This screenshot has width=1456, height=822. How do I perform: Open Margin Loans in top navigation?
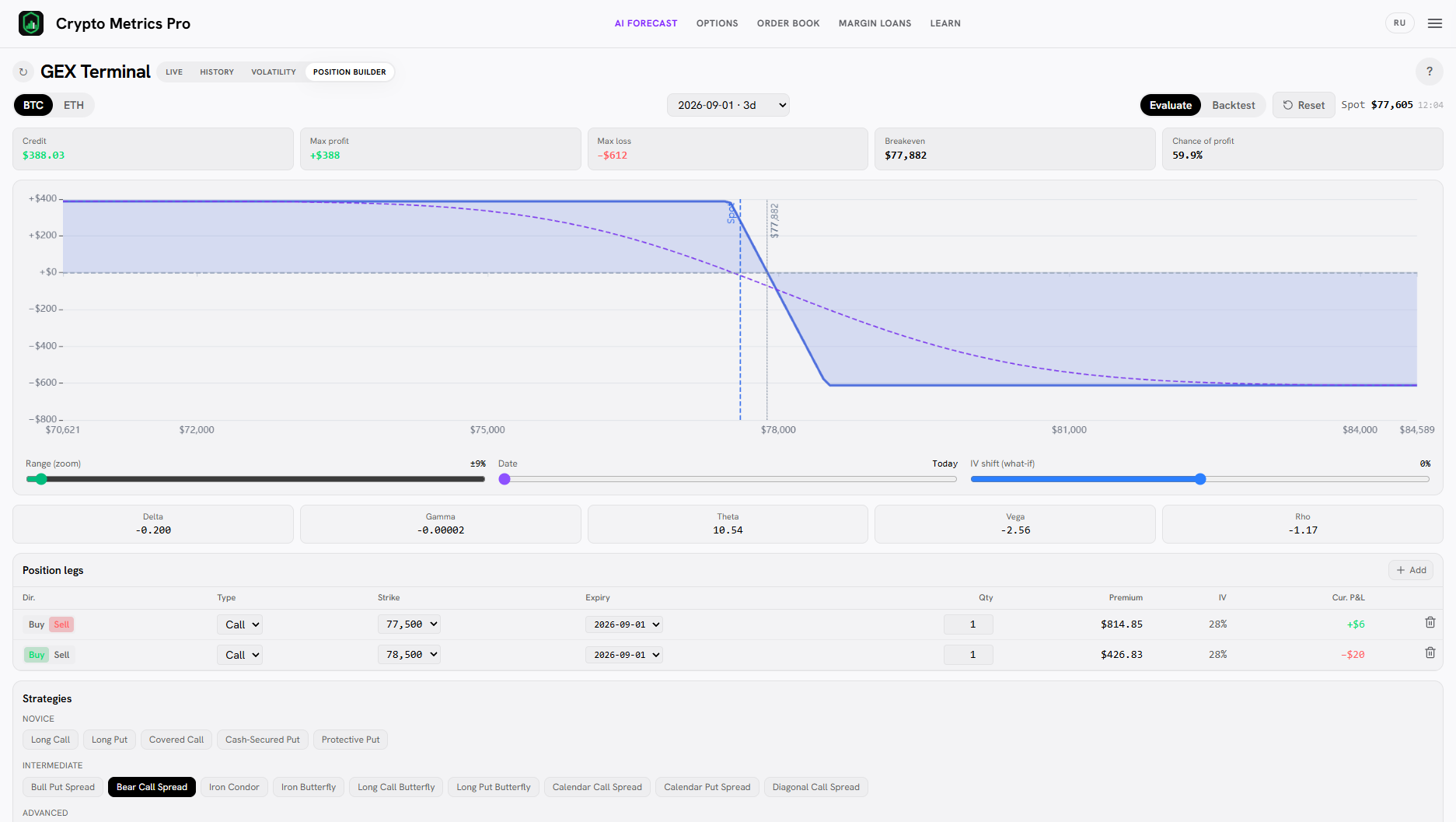(x=875, y=23)
